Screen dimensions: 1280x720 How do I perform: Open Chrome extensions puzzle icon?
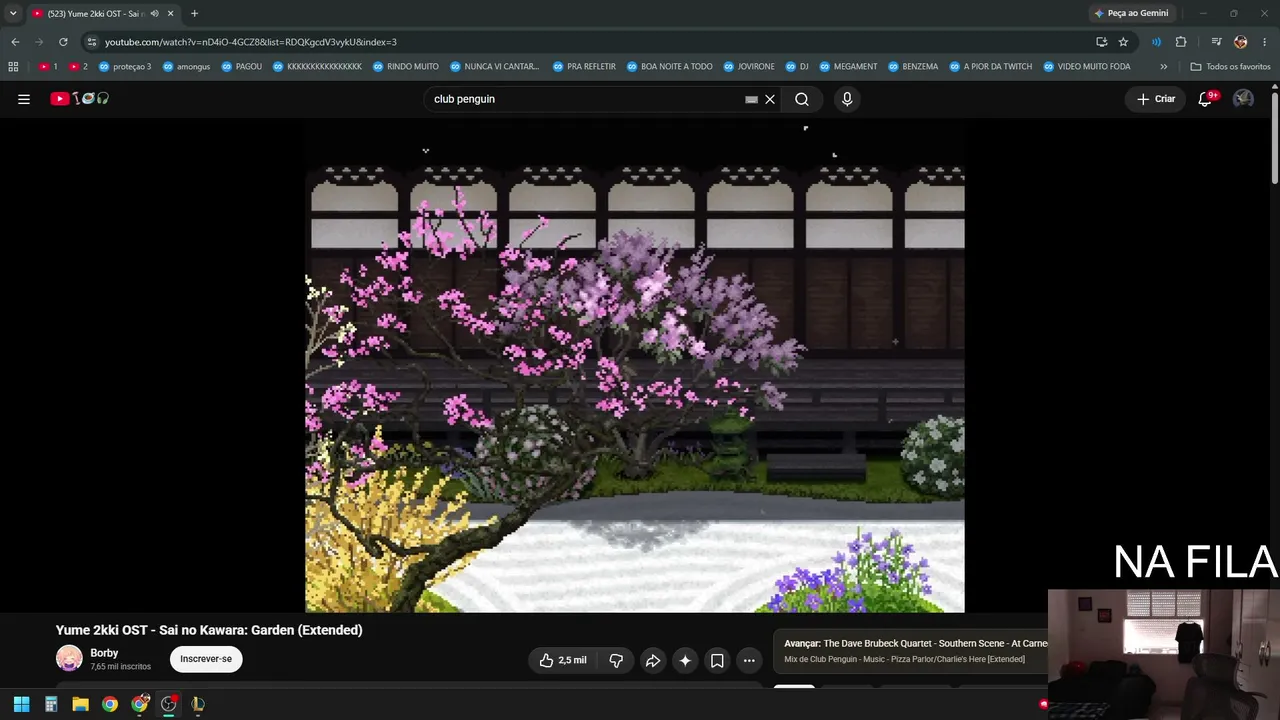[x=1181, y=42]
